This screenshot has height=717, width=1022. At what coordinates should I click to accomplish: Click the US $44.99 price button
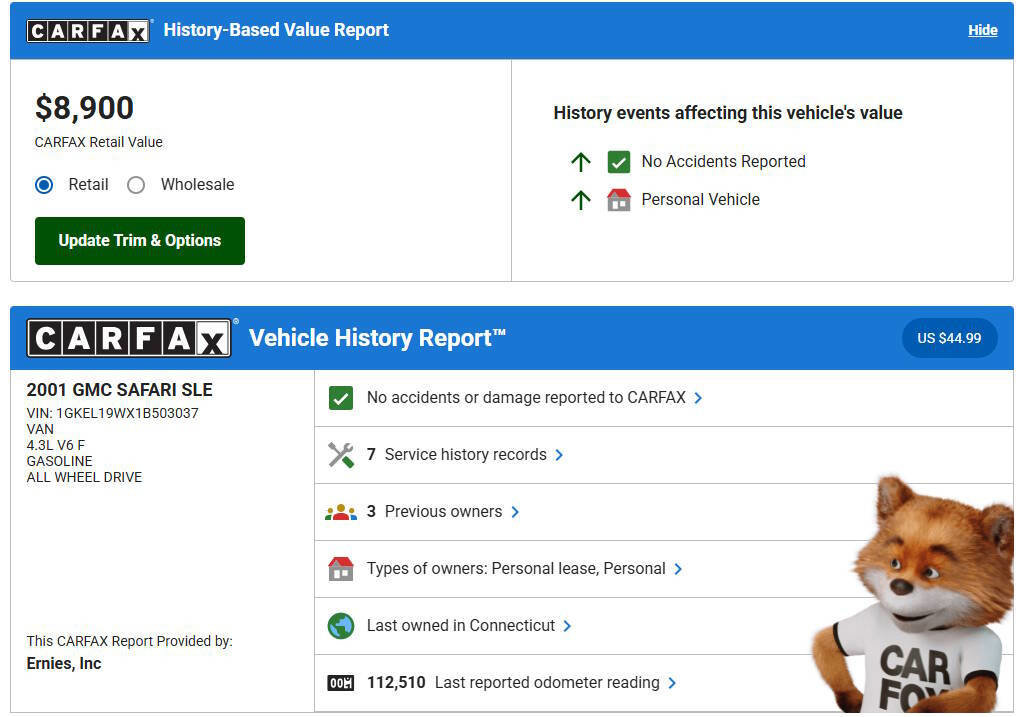(x=949, y=338)
